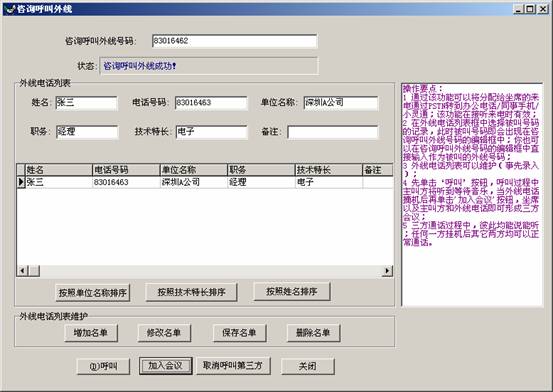Sort the list with 按照技术特长排序

coord(191,292)
